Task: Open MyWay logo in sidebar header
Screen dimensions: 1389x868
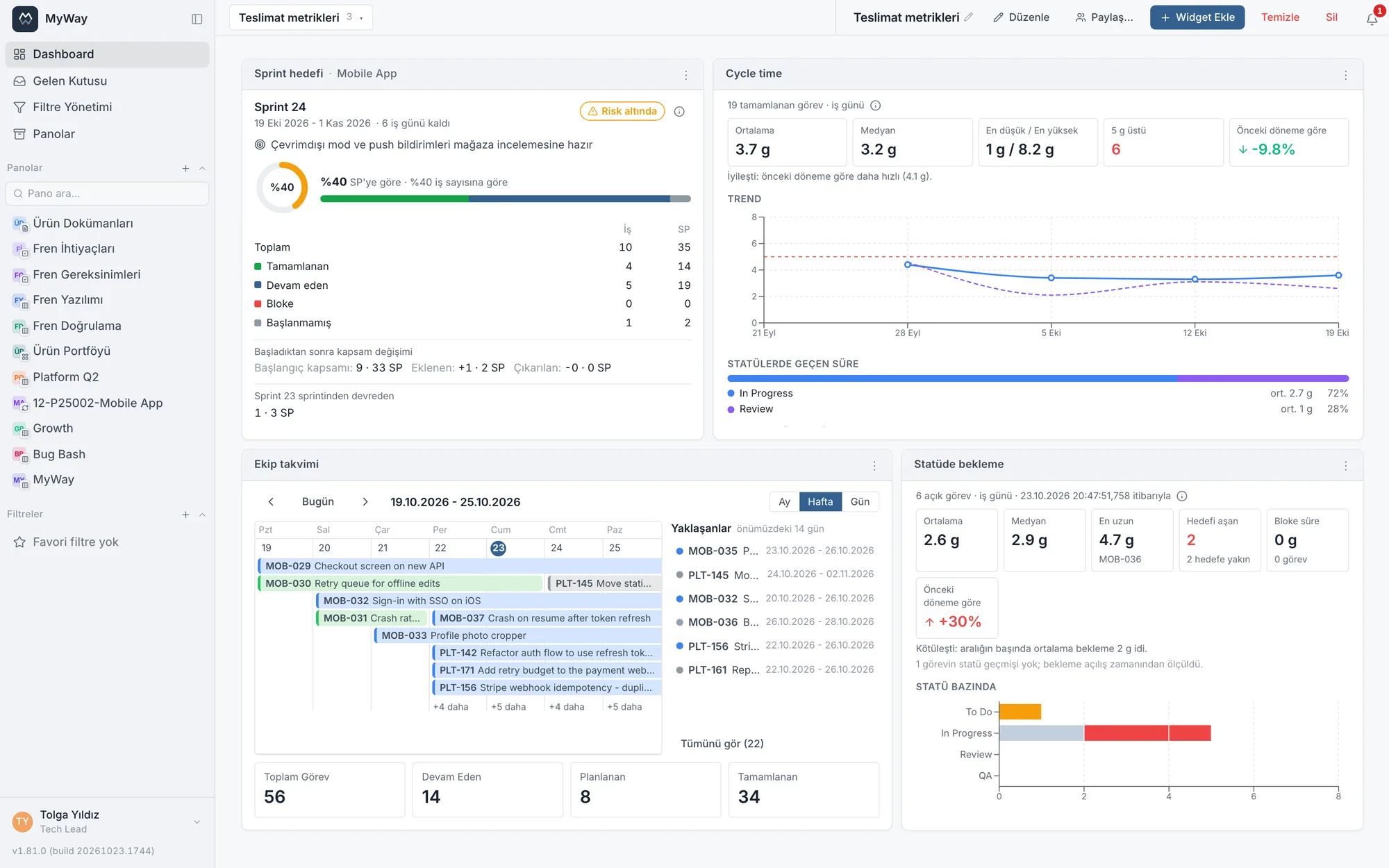Action: tap(25, 19)
